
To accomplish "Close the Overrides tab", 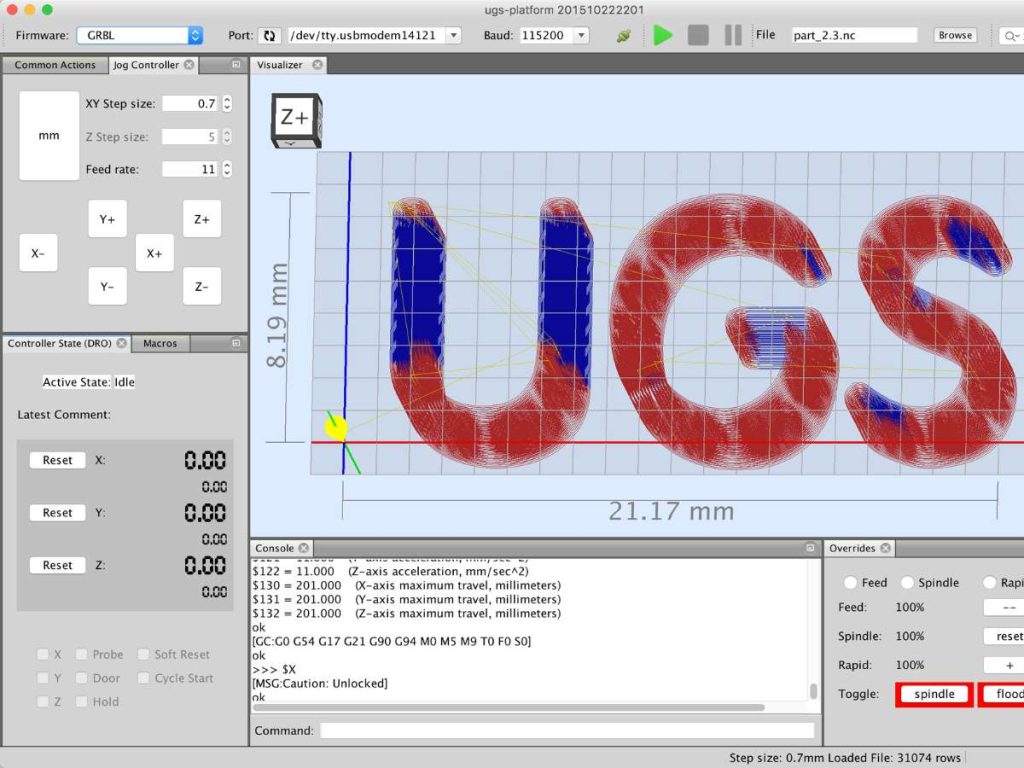I will click(x=886, y=548).
